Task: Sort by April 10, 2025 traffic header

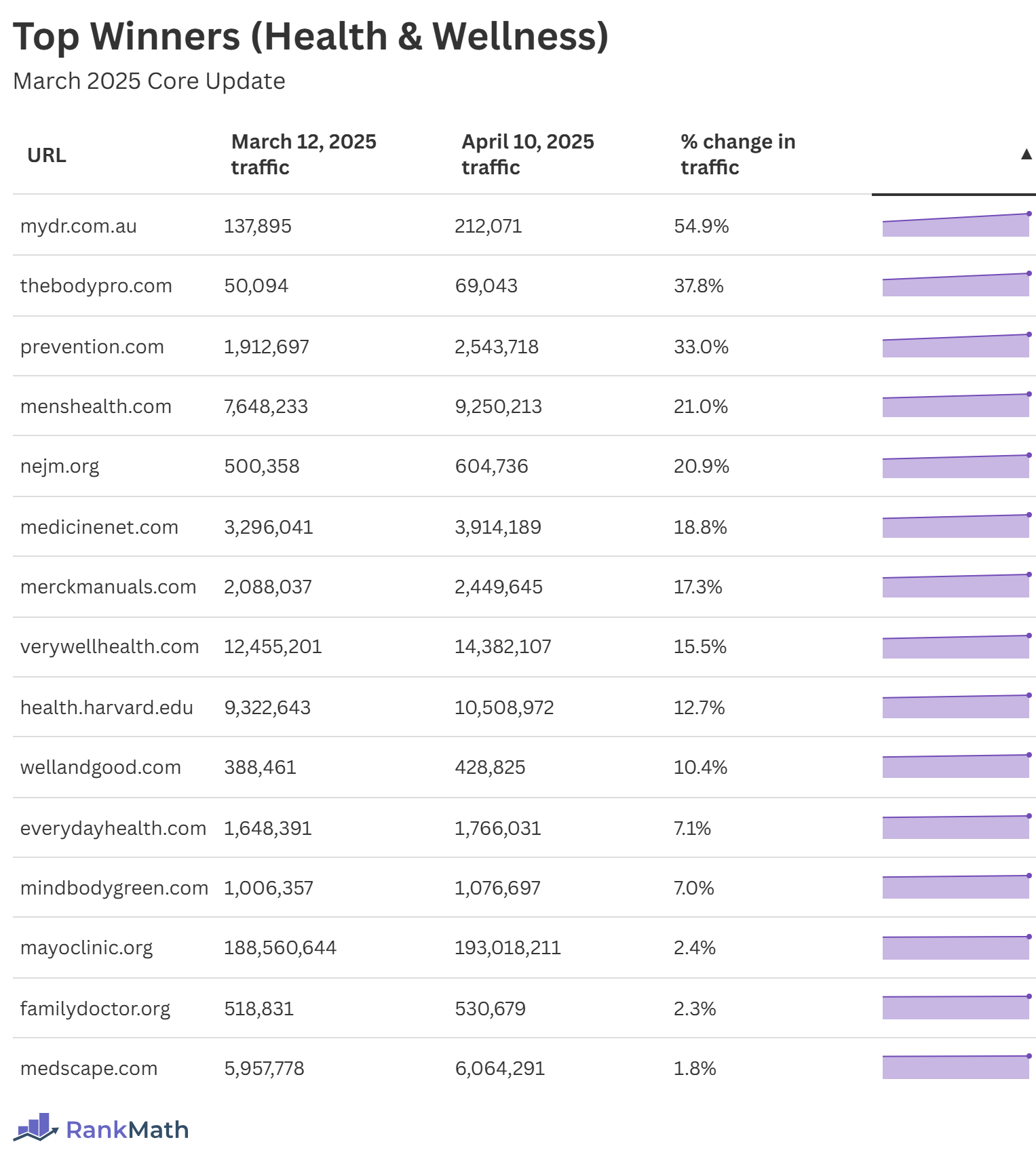Action: click(x=528, y=155)
